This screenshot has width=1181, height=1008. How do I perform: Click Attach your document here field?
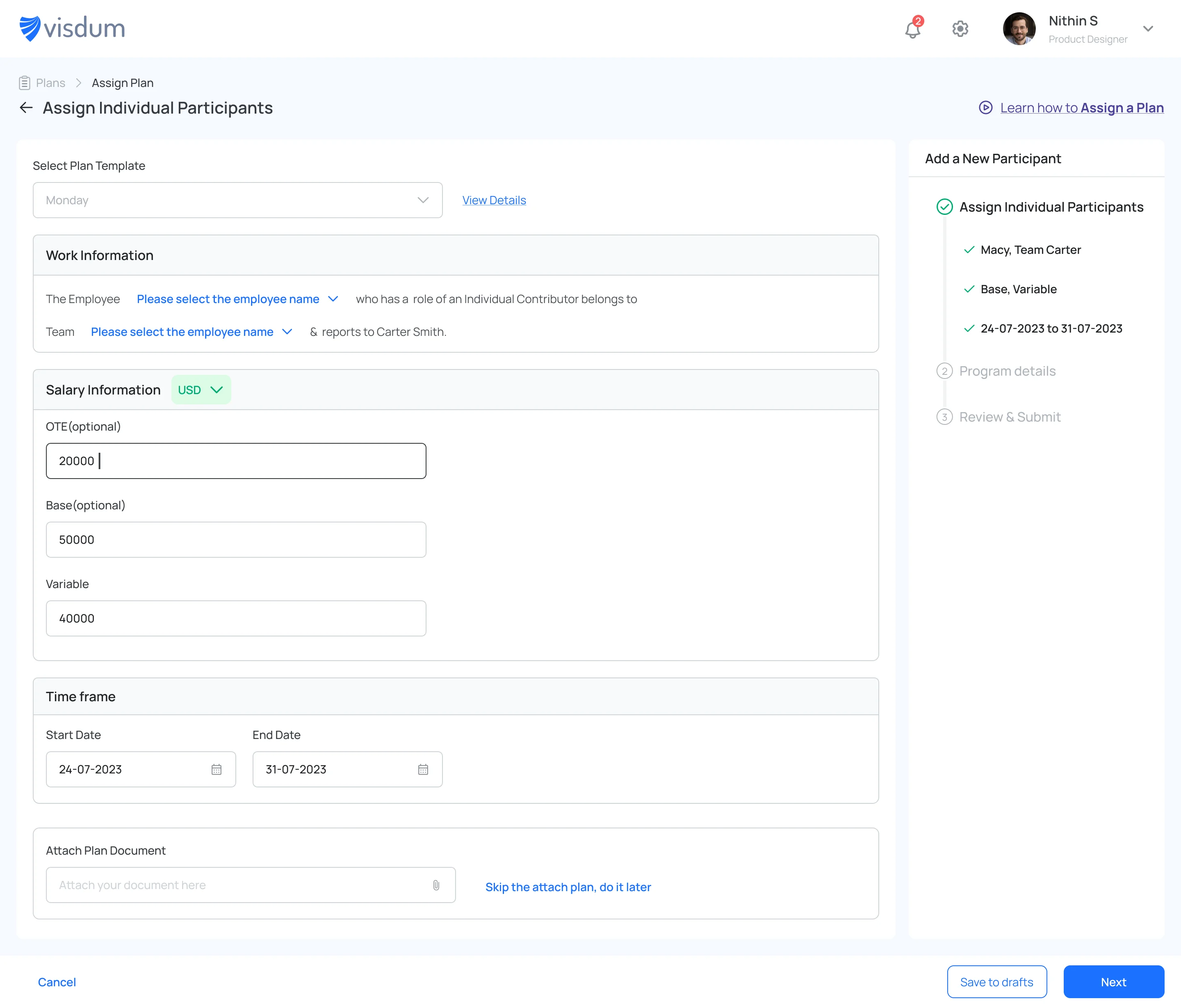coord(251,885)
